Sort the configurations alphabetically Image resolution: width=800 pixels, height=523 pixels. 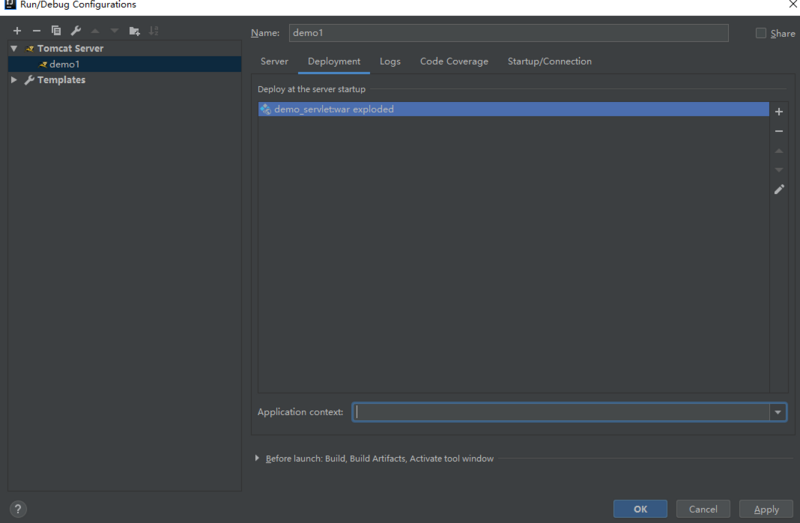pyautogui.click(x=154, y=31)
